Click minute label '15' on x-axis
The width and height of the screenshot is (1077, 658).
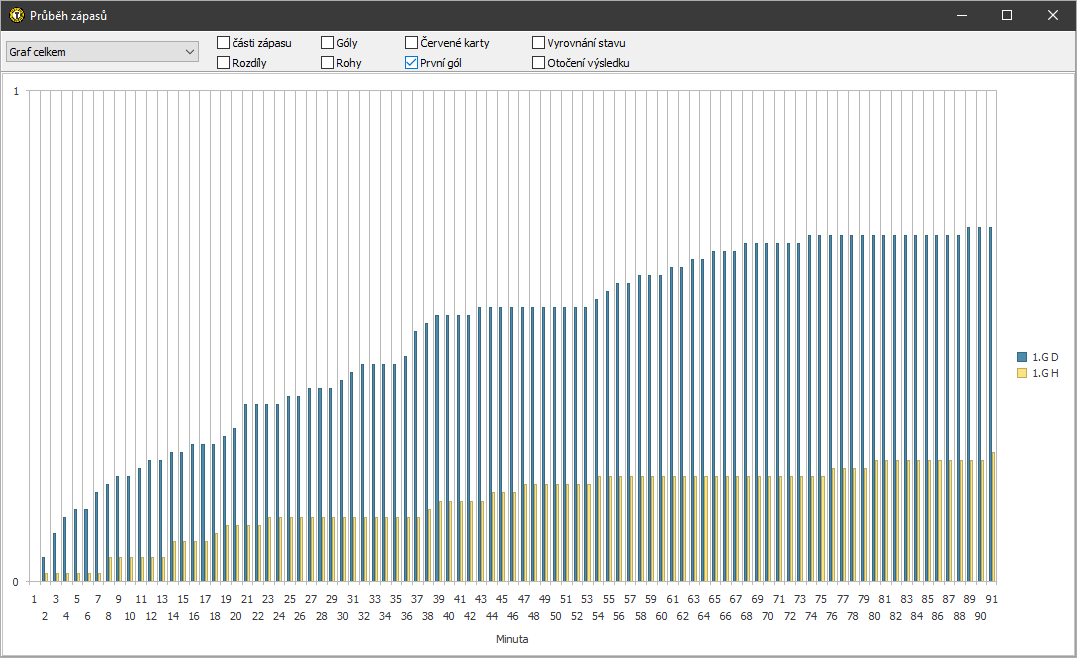click(183, 599)
